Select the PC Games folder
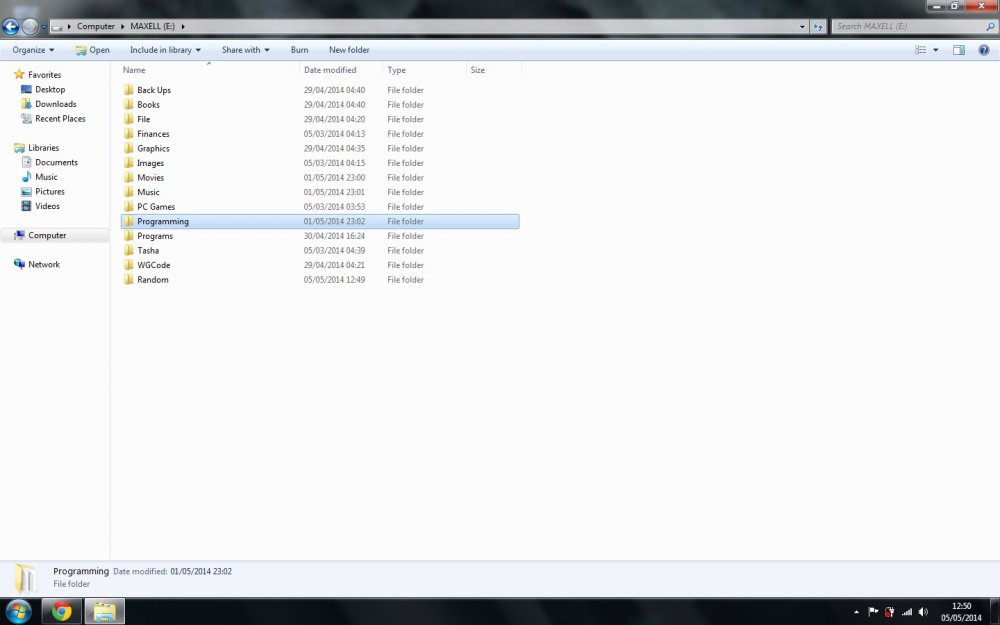Image resolution: width=1000 pixels, height=625 pixels. pyautogui.click(x=155, y=207)
